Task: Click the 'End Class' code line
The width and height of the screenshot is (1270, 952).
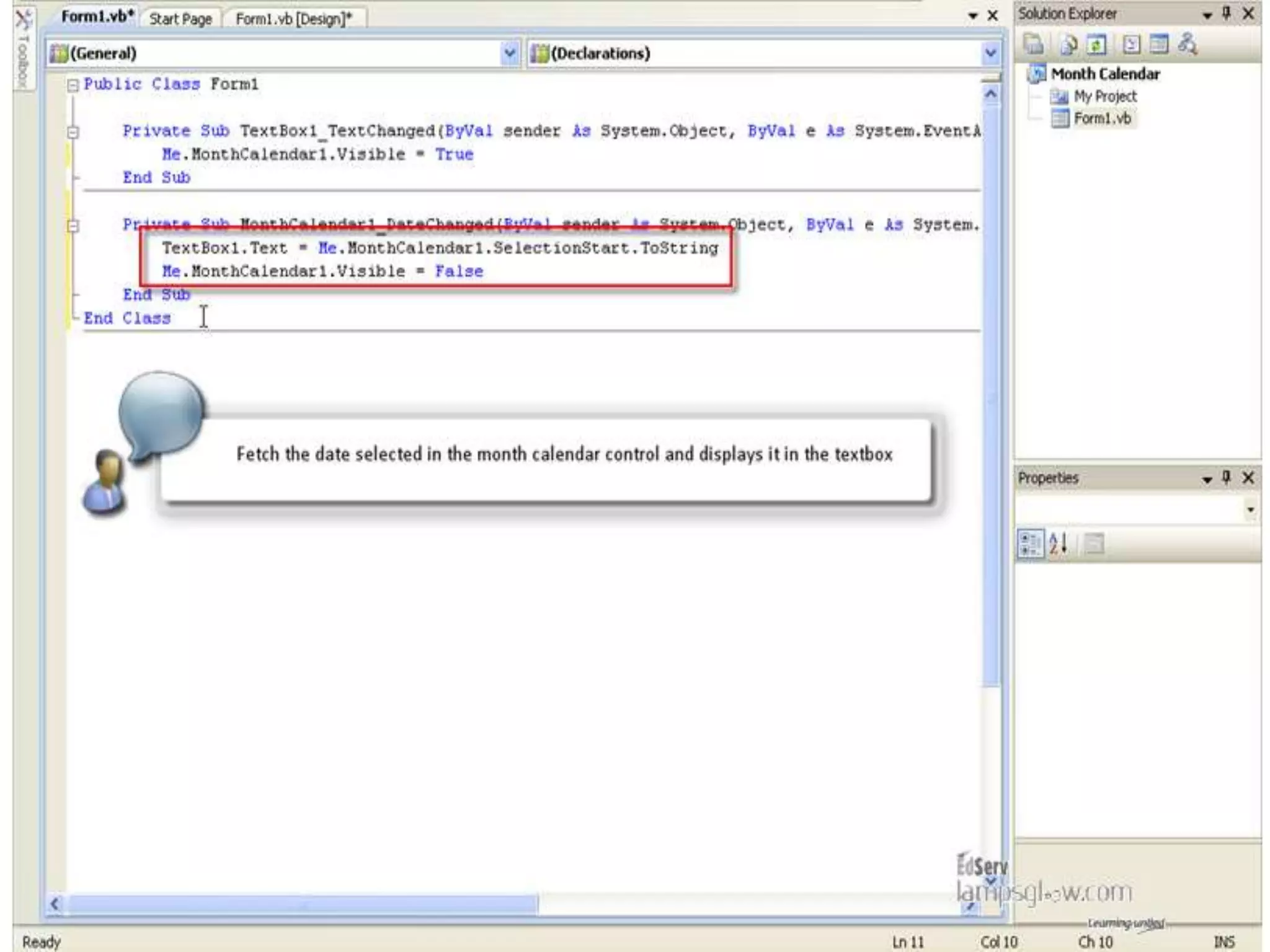Action: (127, 318)
